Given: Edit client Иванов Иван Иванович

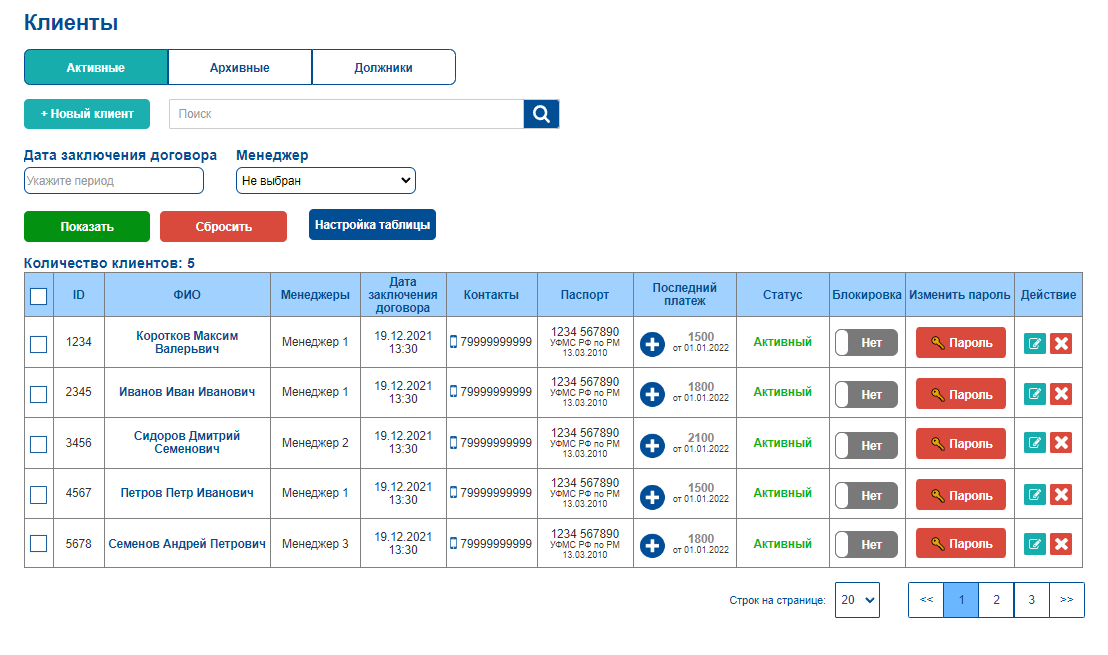Looking at the screenshot, I should pyautogui.click(x=1035, y=394).
